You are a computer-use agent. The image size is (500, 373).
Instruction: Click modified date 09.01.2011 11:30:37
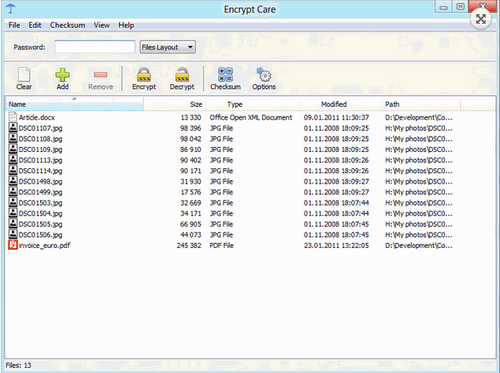pyautogui.click(x=336, y=117)
